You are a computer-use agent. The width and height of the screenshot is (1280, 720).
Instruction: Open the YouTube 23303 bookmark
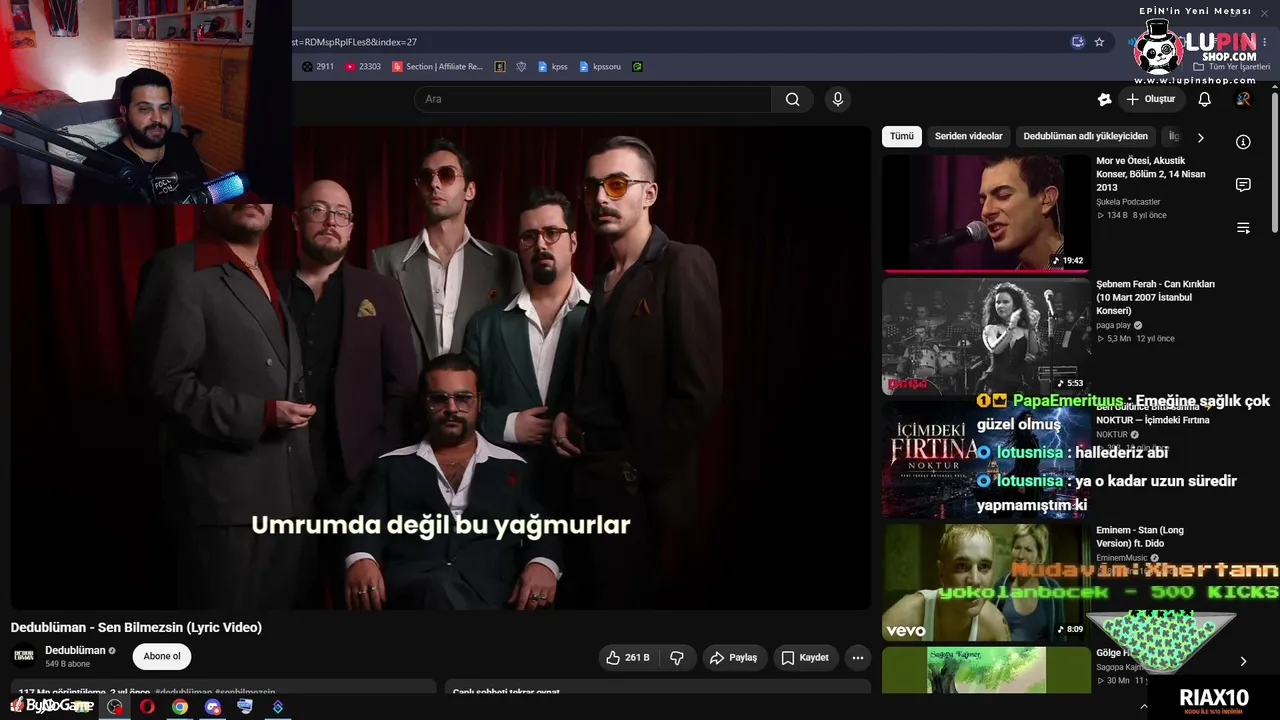[362, 67]
